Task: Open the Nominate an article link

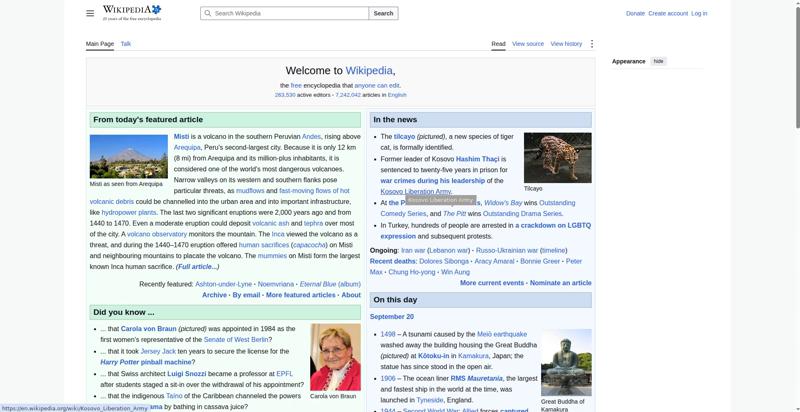Action: [561, 283]
